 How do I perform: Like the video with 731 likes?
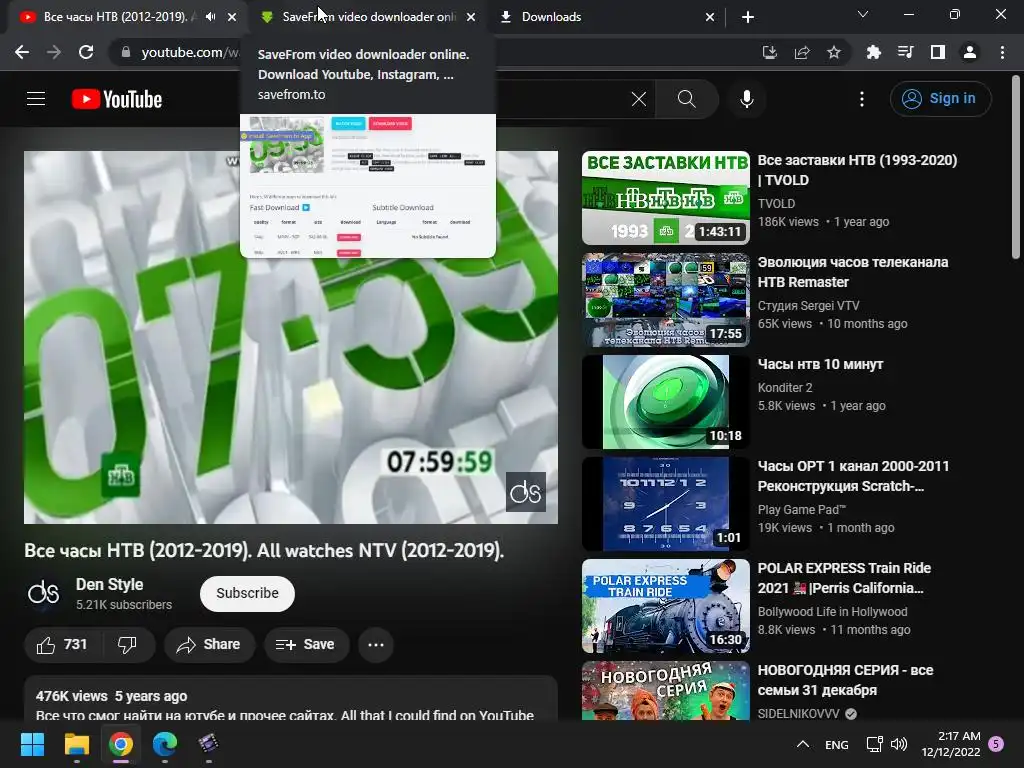(x=63, y=645)
